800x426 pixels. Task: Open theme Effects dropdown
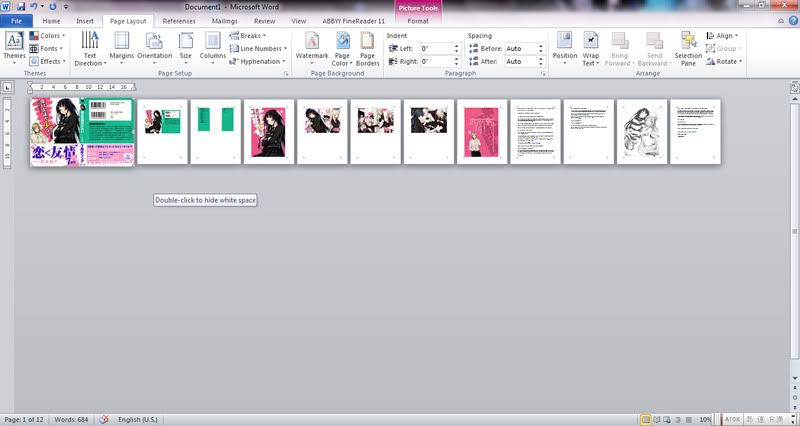coord(47,61)
